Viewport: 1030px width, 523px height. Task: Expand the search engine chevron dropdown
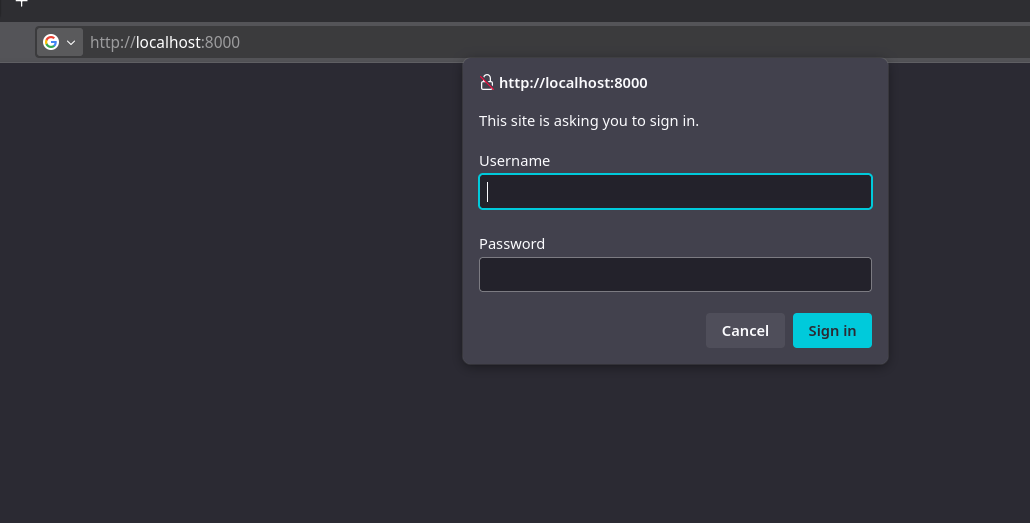pyautogui.click(x=71, y=43)
